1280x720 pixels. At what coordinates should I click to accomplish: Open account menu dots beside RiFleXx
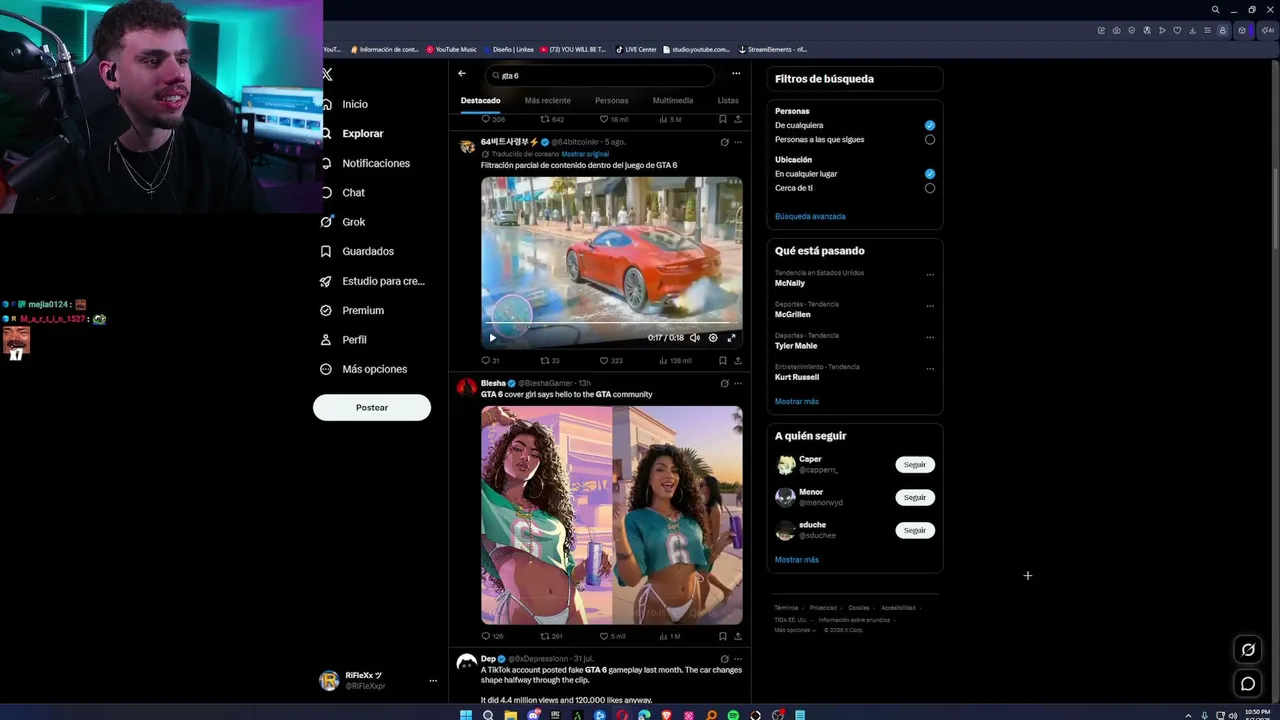pos(433,681)
